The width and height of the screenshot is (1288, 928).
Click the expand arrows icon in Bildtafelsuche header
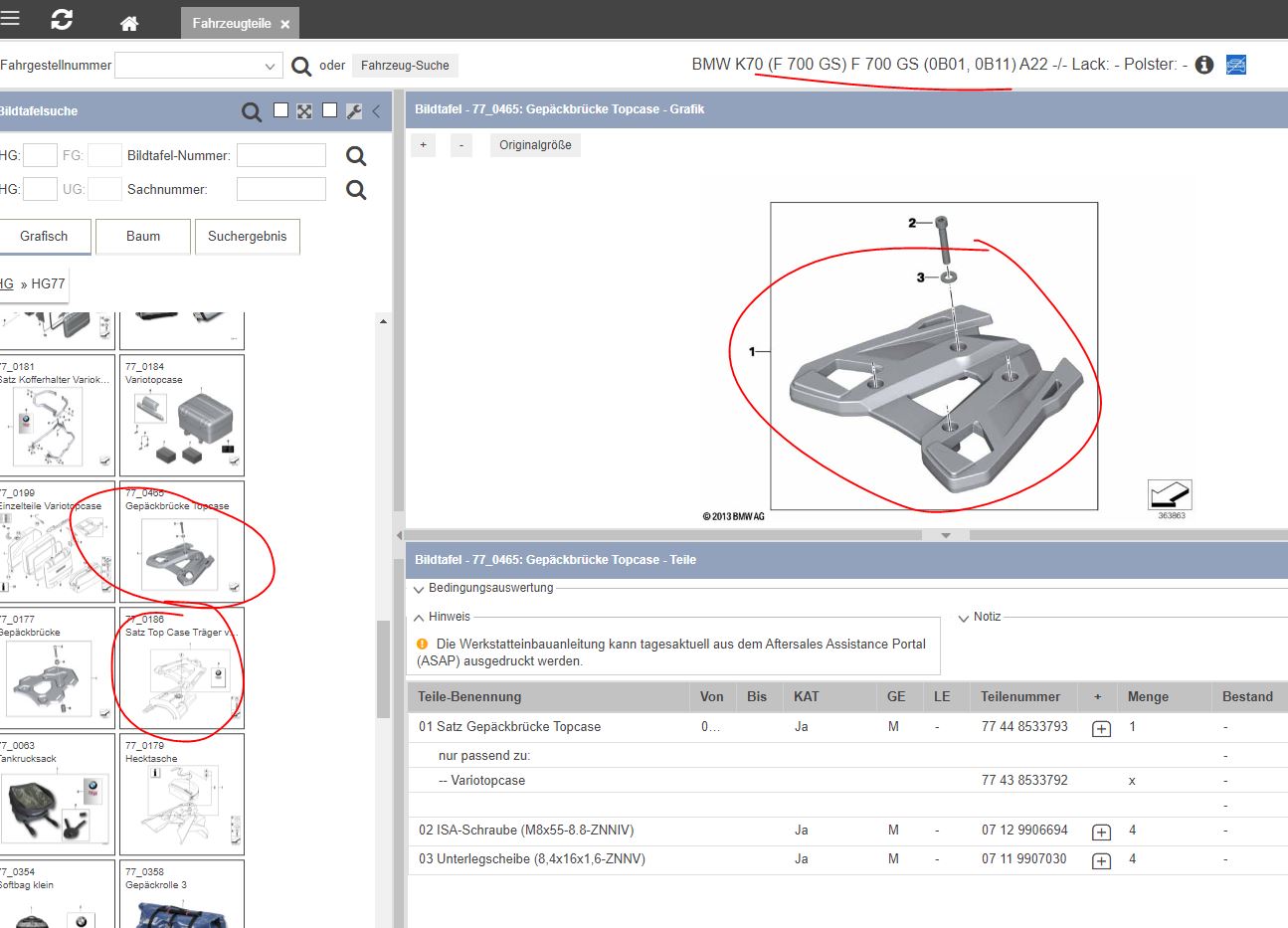pos(304,111)
